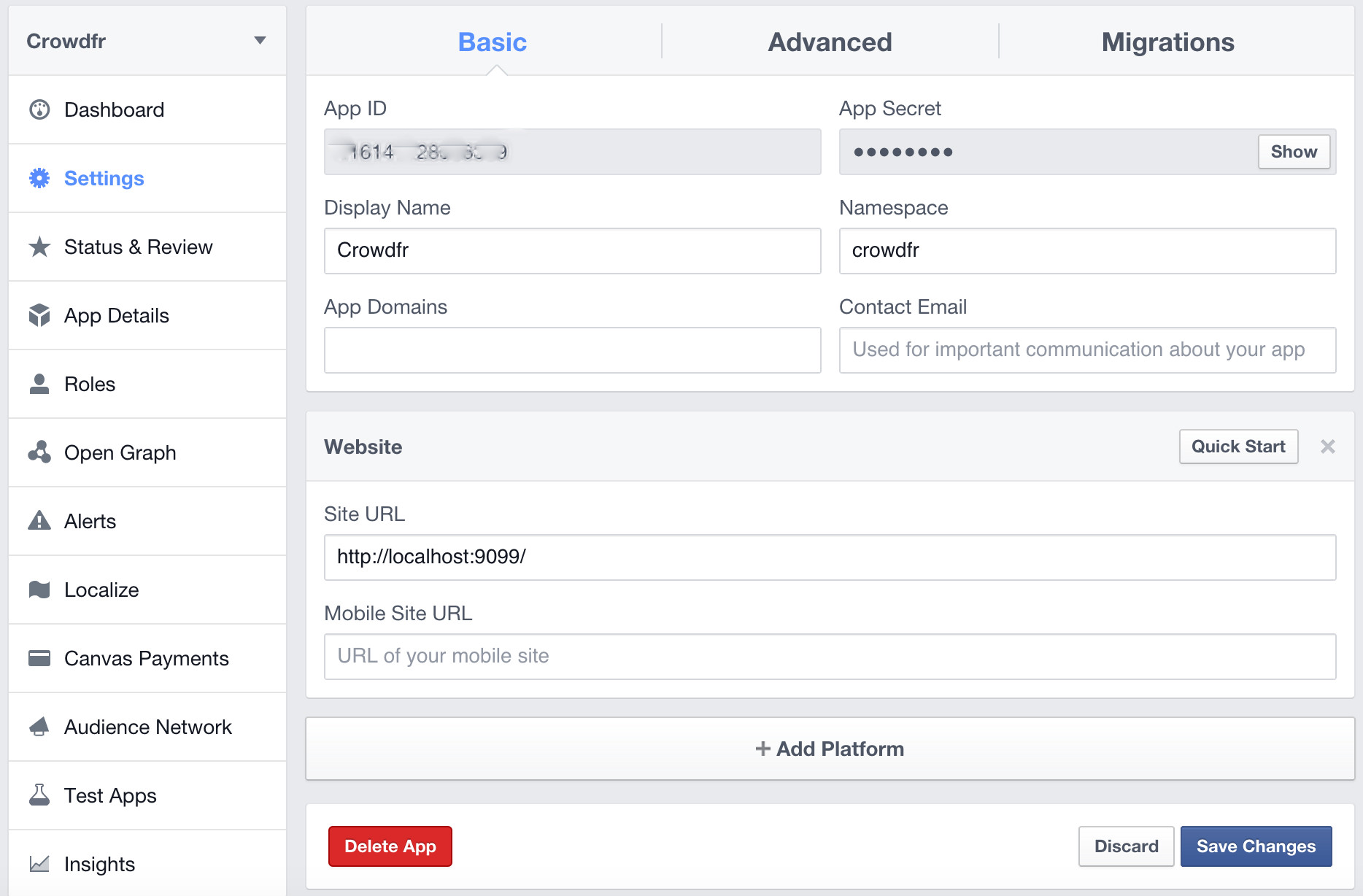Focus the Contact Email input field
1363x896 pixels.
(x=1087, y=350)
